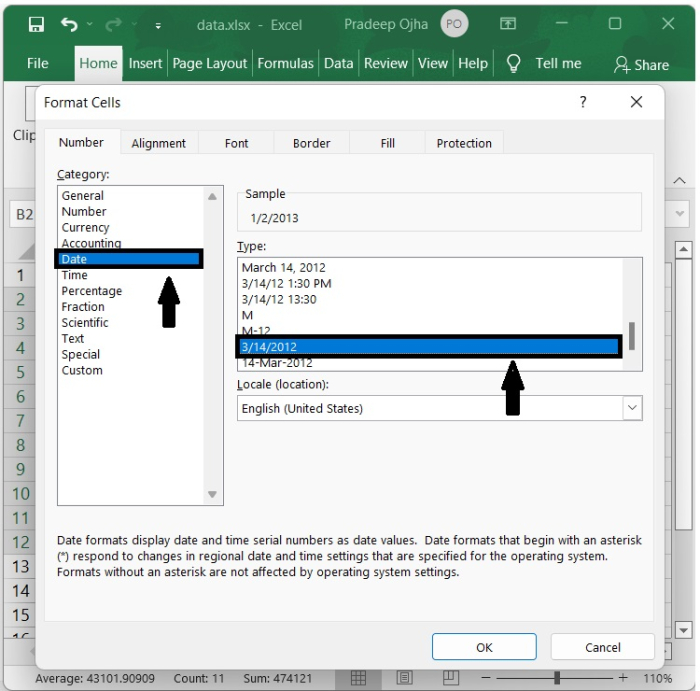Image resolution: width=700 pixels, height=691 pixels.
Task: Open the Page Layout ribbon tab
Action: pyautogui.click(x=209, y=63)
